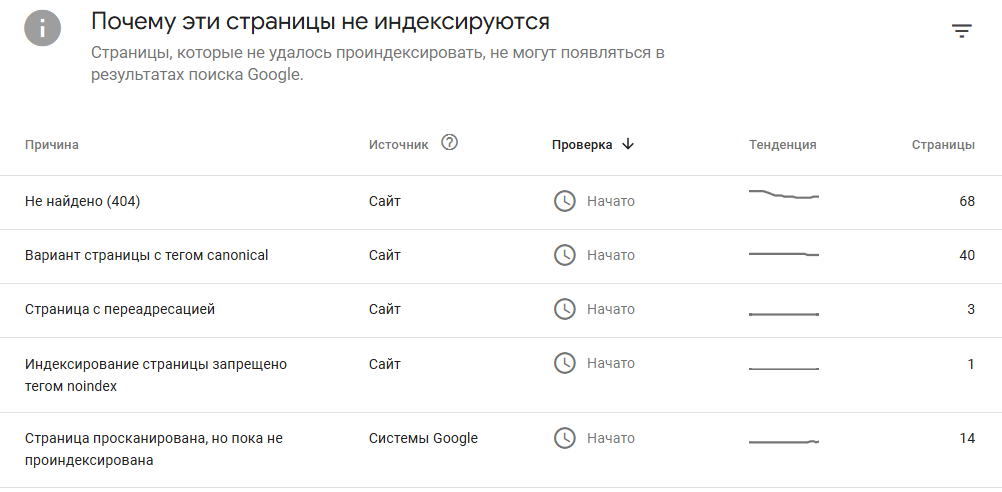Screen dimensions: 1002x492
Task: Click the gray info icon by the title
Action: tap(41, 28)
